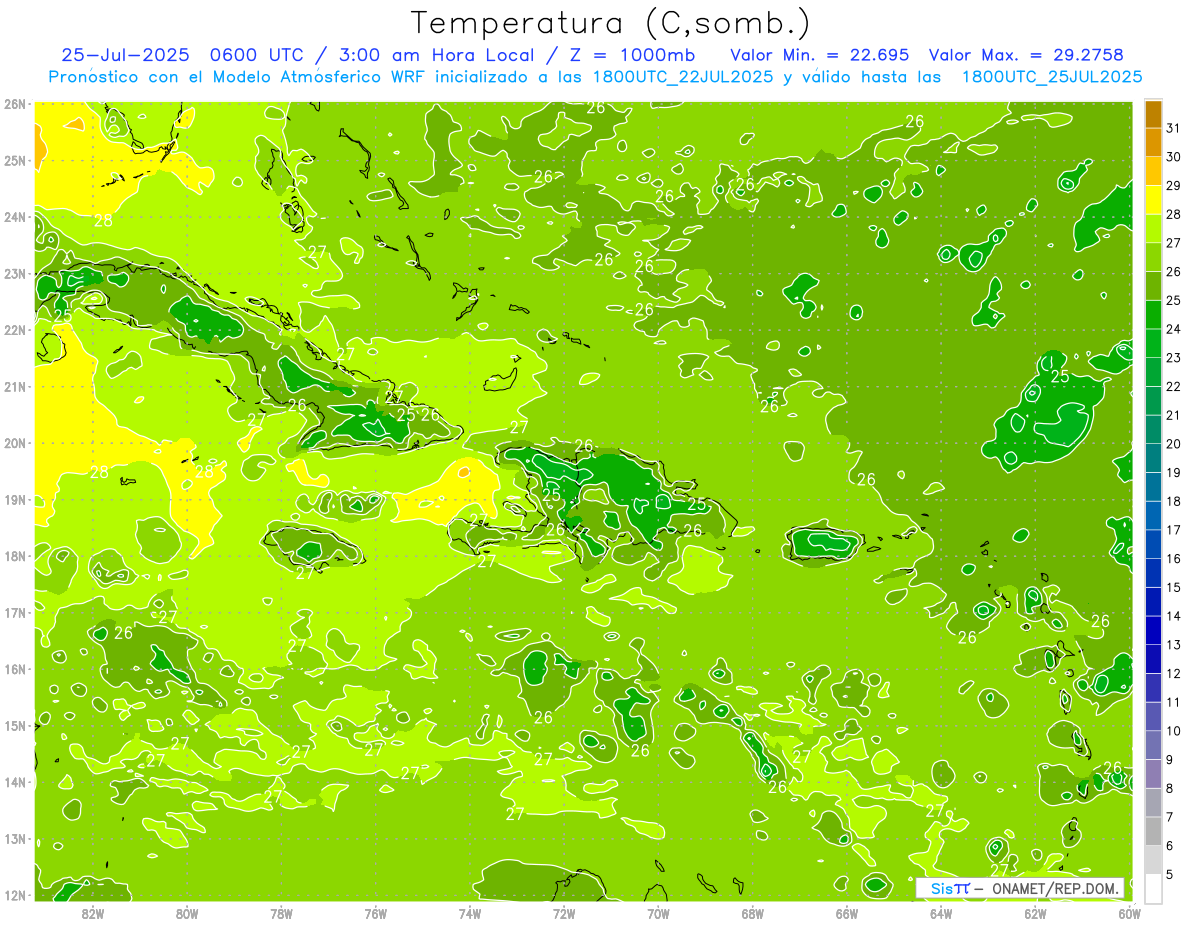Click "Valor Min. = 22.695" readout
1200x927 pixels.
(x=819, y=55)
